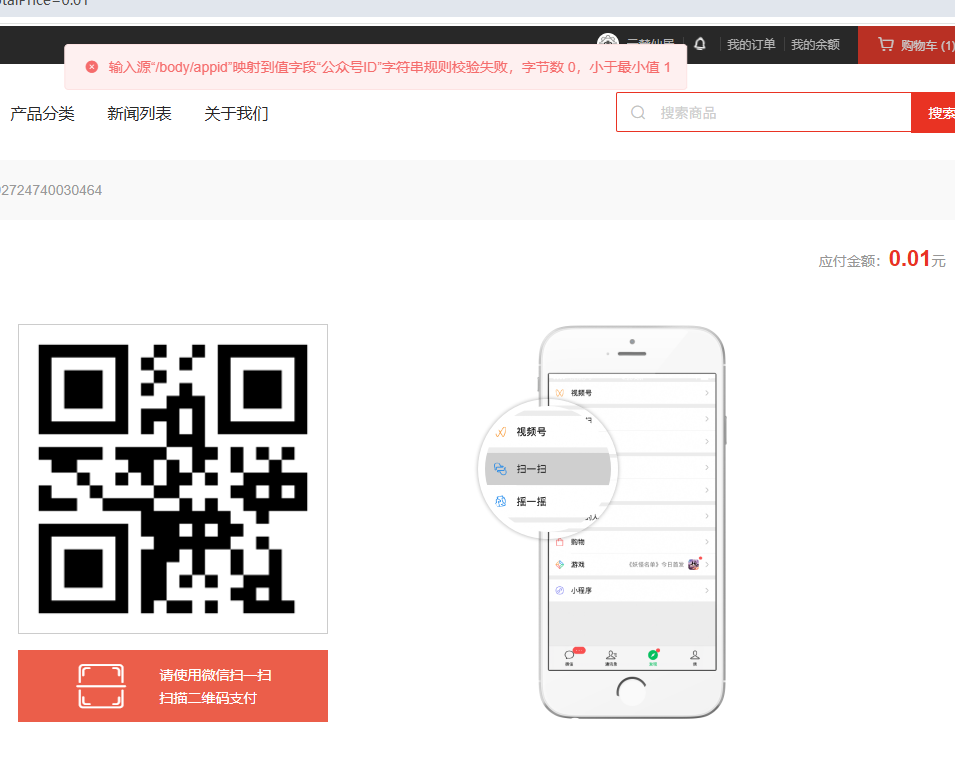The width and height of the screenshot is (955, 773).
Task: Click the shopping cart icon
Action: coord(886,44)
